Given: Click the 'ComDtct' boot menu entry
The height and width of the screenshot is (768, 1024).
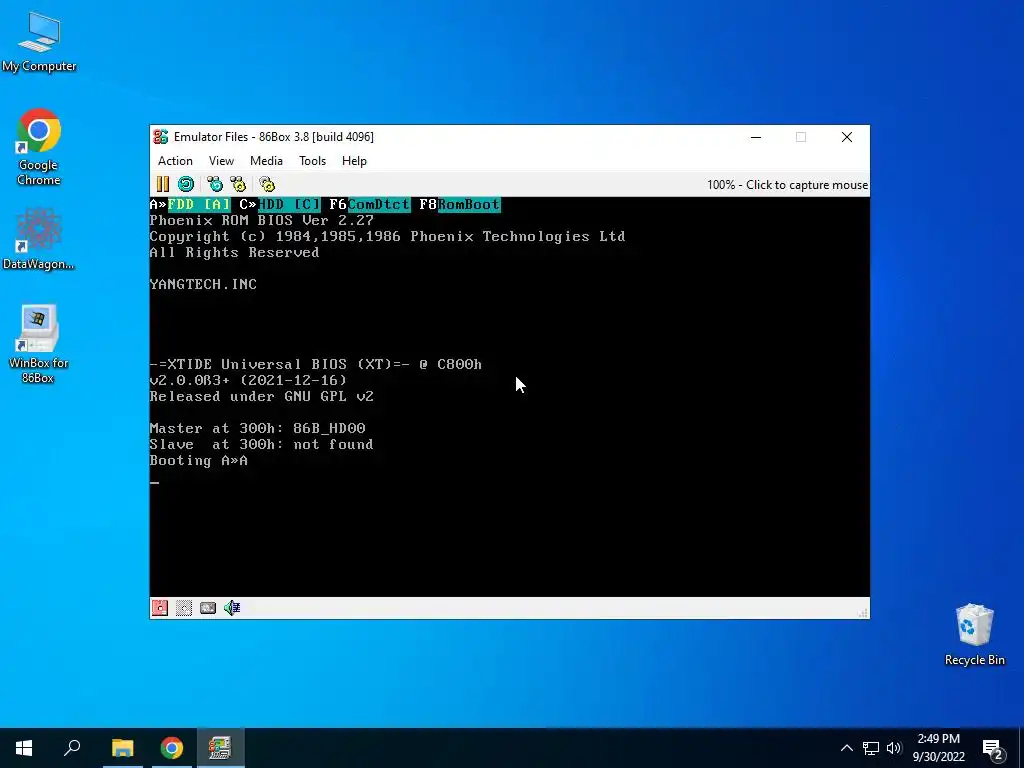Looking at the screenshot, I should pyautogui.click(x=379, y=204).
